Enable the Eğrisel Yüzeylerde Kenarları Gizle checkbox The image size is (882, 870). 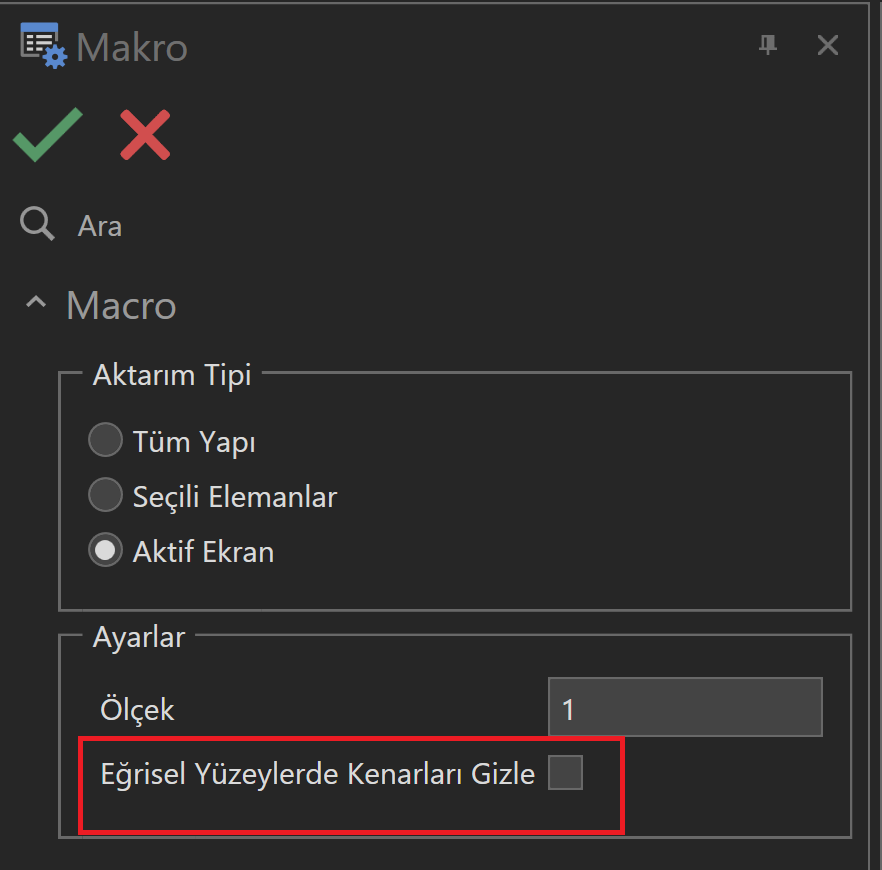coord(565,773)
